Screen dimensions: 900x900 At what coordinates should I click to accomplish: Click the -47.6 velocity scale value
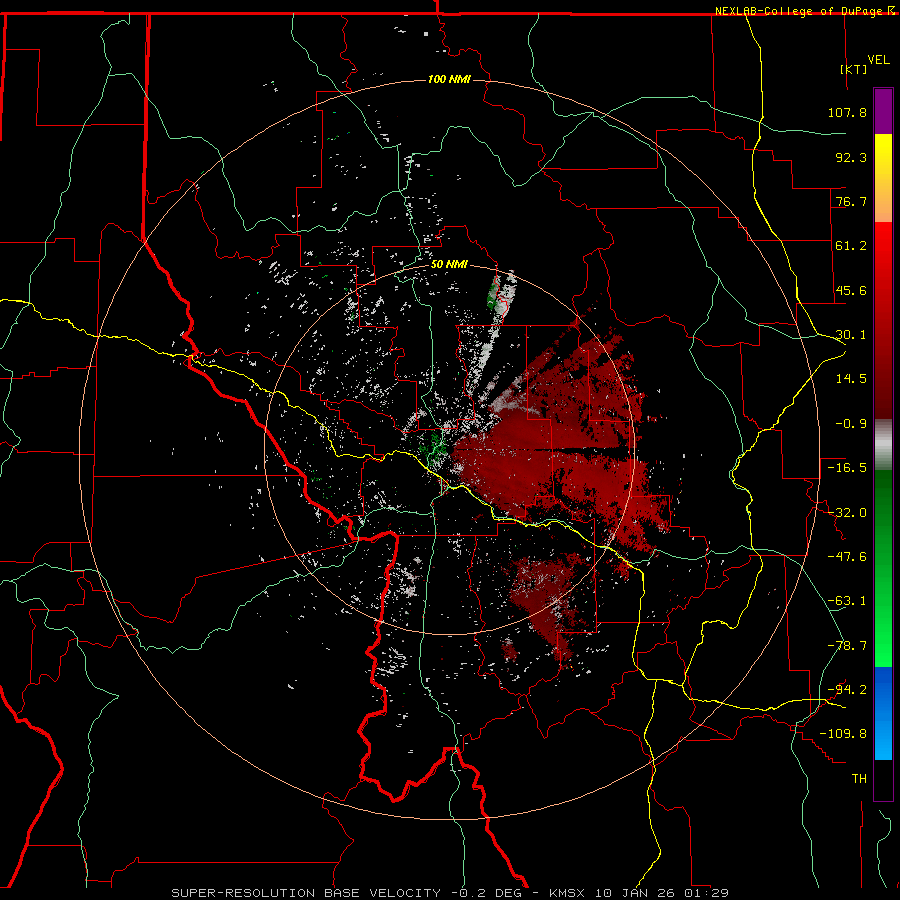tap(847, 557)
